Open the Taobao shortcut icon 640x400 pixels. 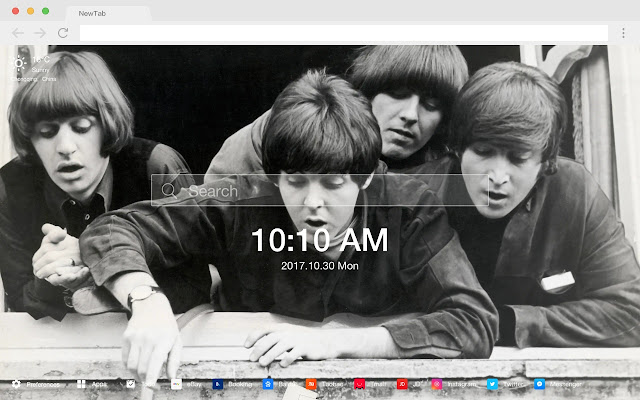click(x=311, y=384)
